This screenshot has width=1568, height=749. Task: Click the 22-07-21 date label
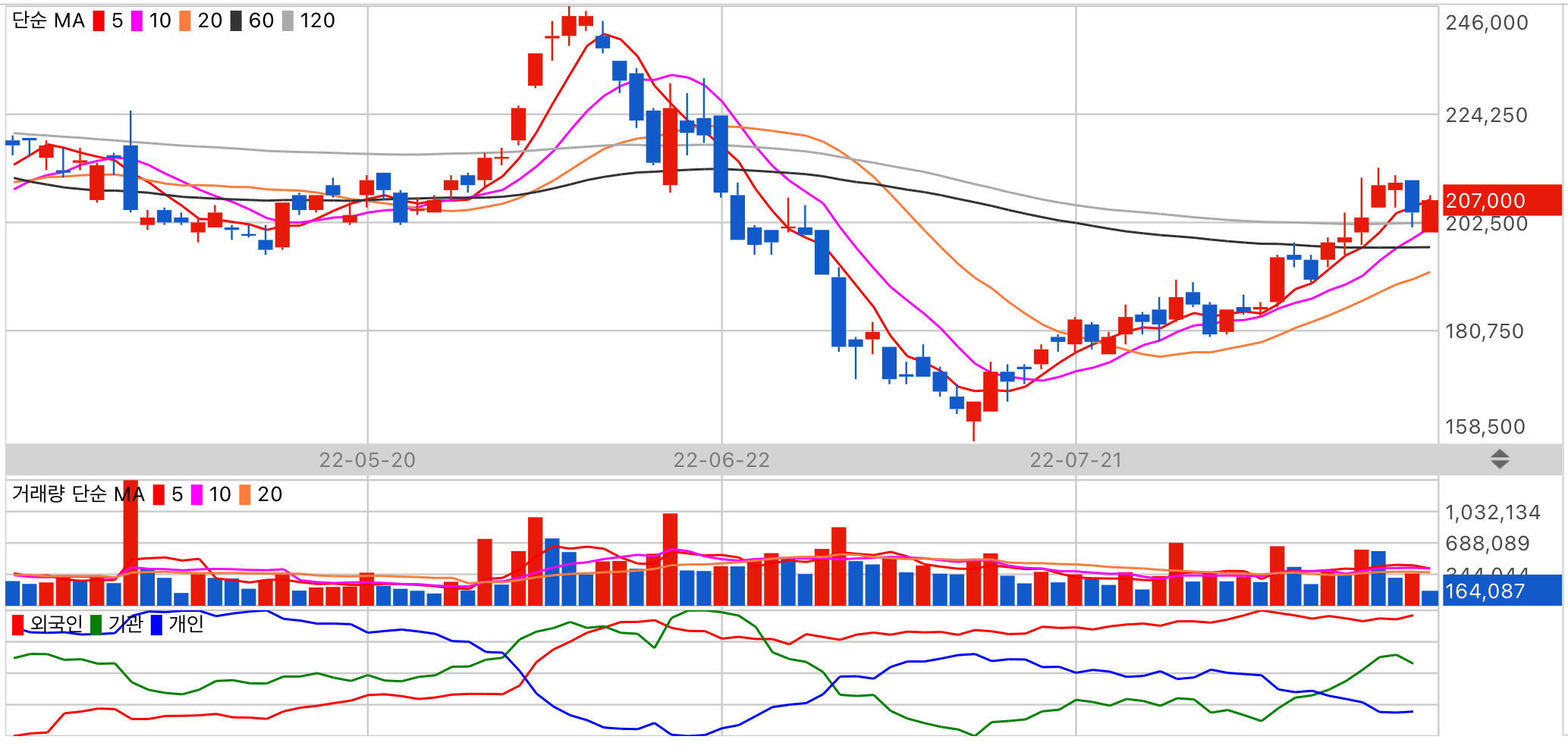(x=1076, y=460)
